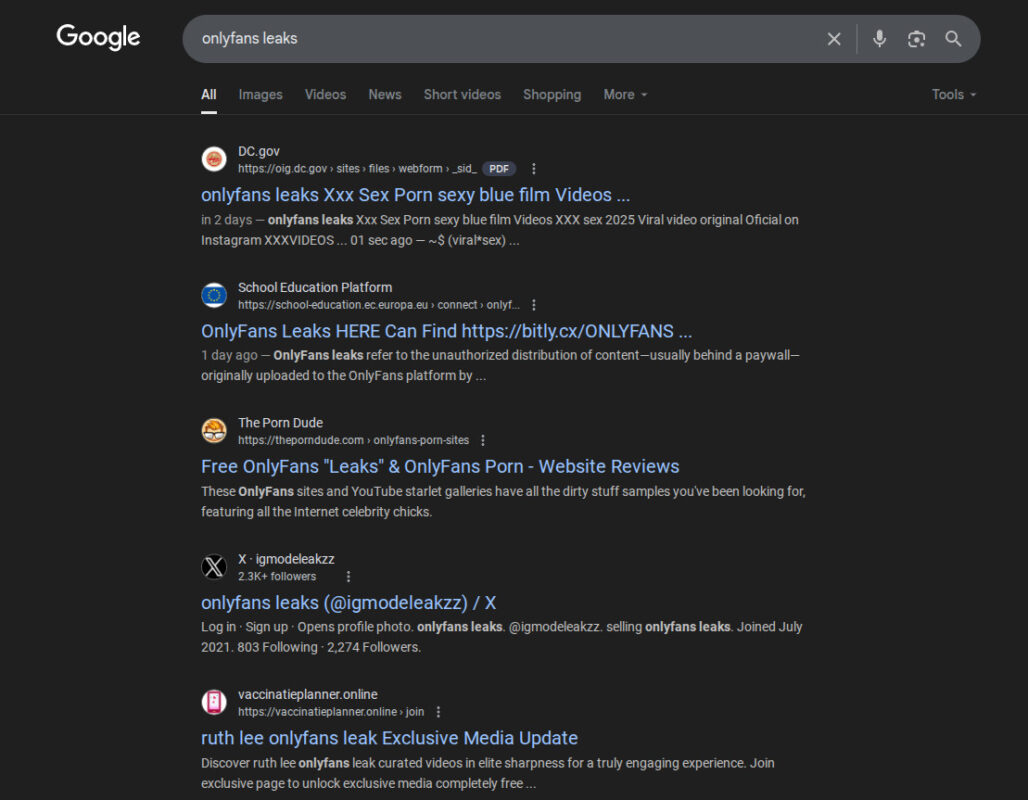Open 'OnlyFans Leaks HERE Can Find' link

[446, 331]
